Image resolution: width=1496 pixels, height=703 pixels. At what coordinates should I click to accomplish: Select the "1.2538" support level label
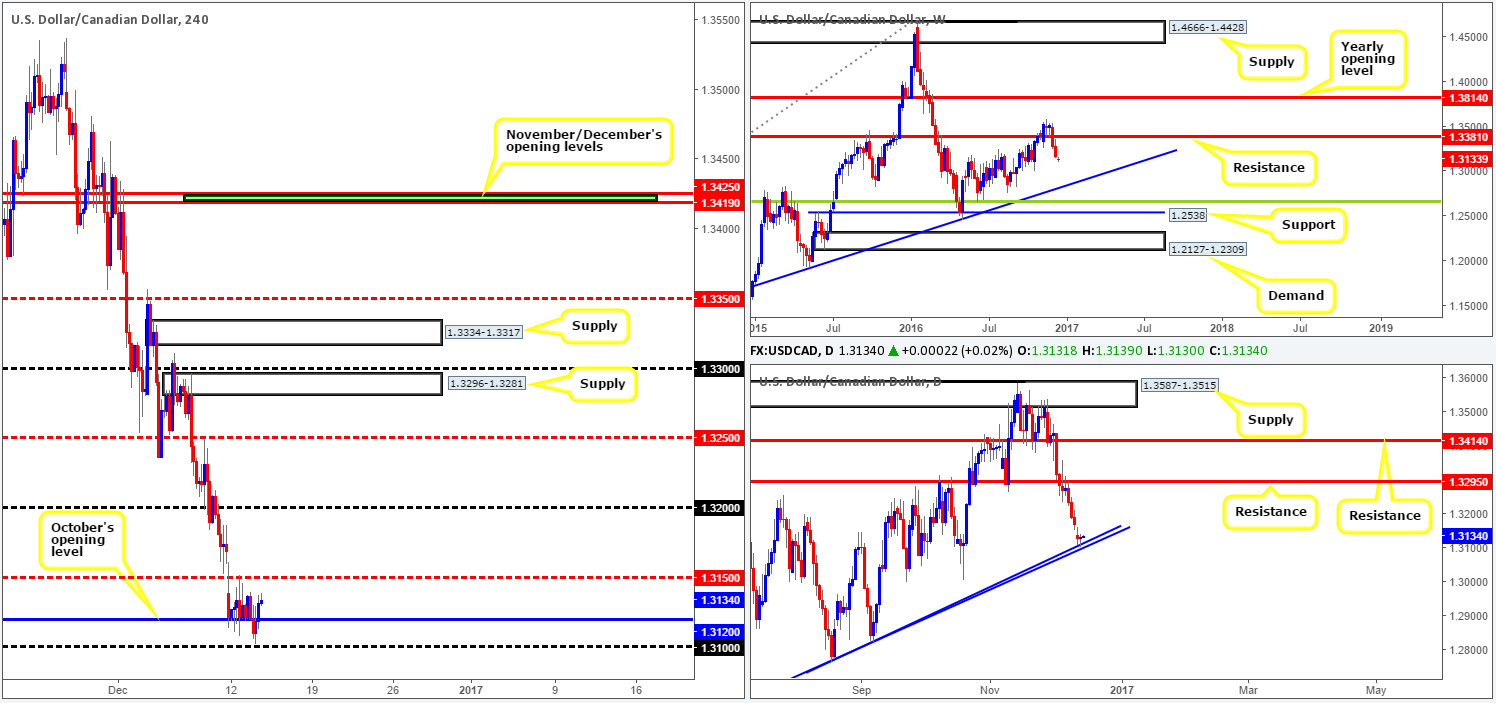(x=1188, y=213)
